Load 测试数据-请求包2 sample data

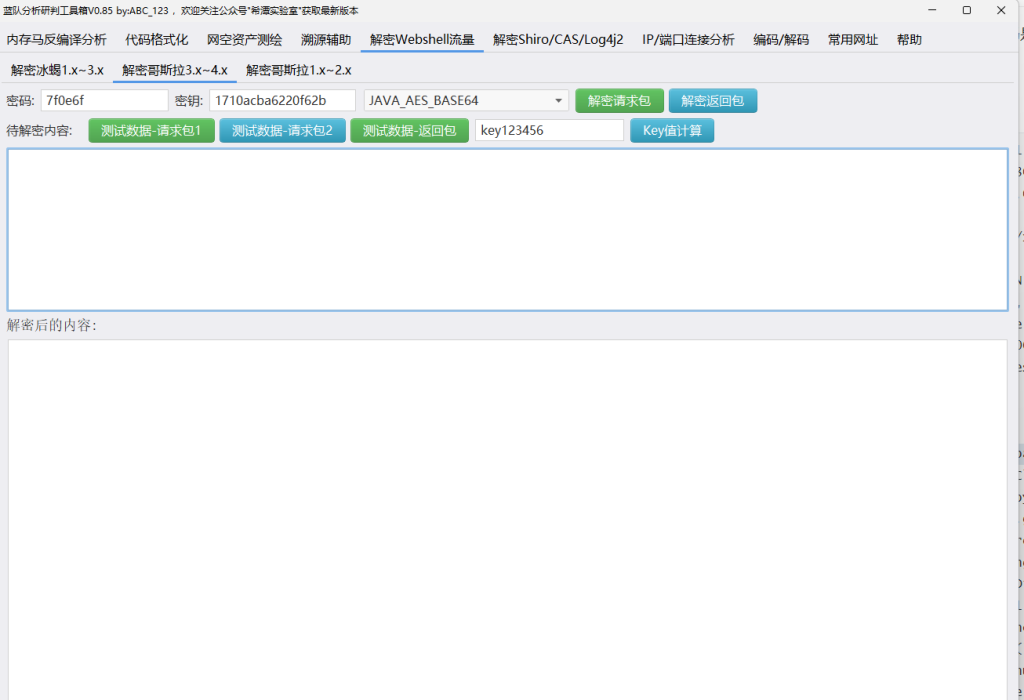(282, 131)
